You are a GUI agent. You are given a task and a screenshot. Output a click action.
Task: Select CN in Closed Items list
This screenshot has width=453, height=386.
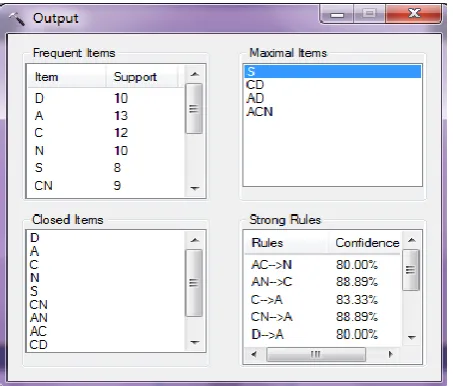pyautogui.click(x=38, y=305)
